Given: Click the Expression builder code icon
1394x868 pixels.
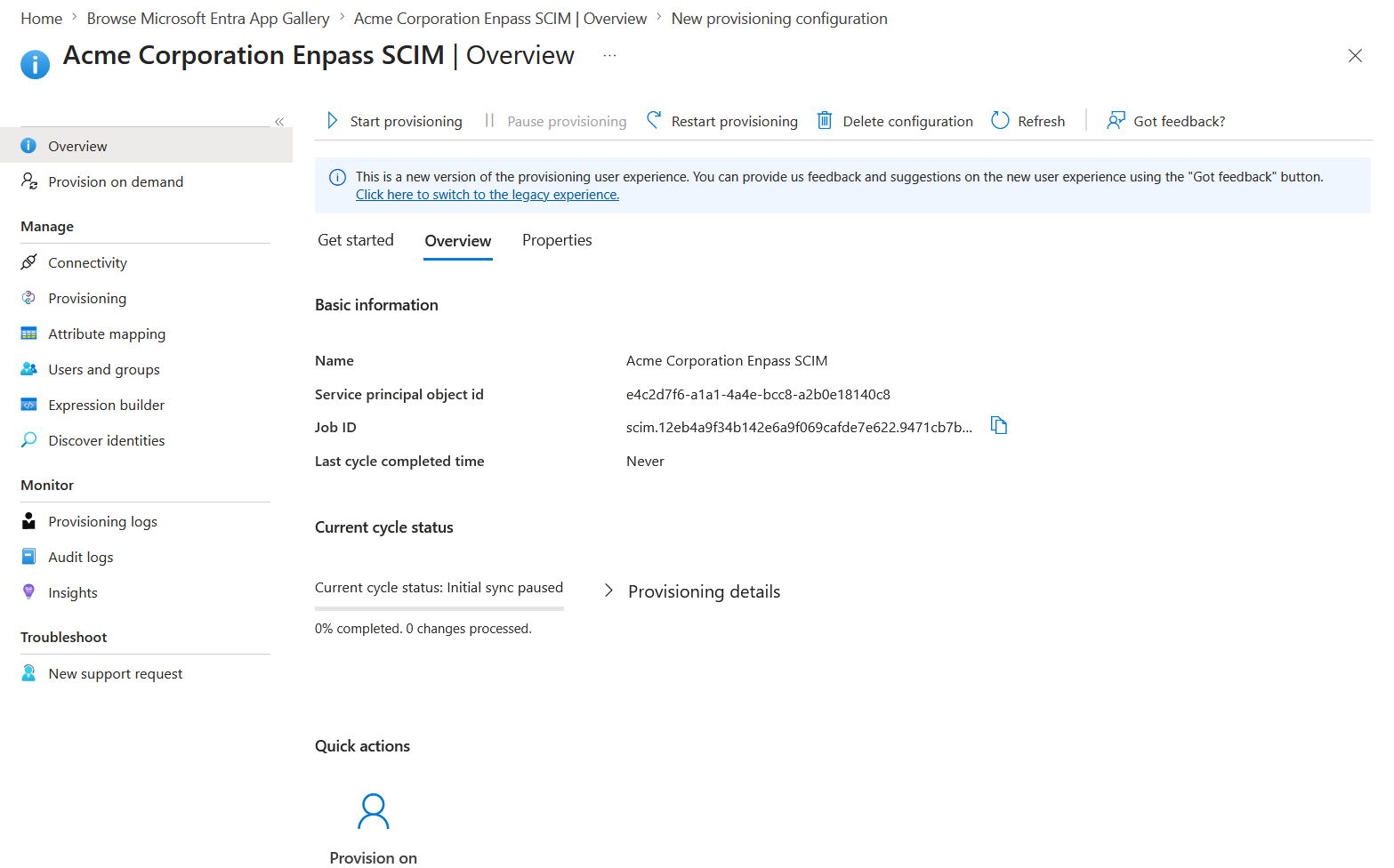Looking at the screenshot, I should 28,405.
